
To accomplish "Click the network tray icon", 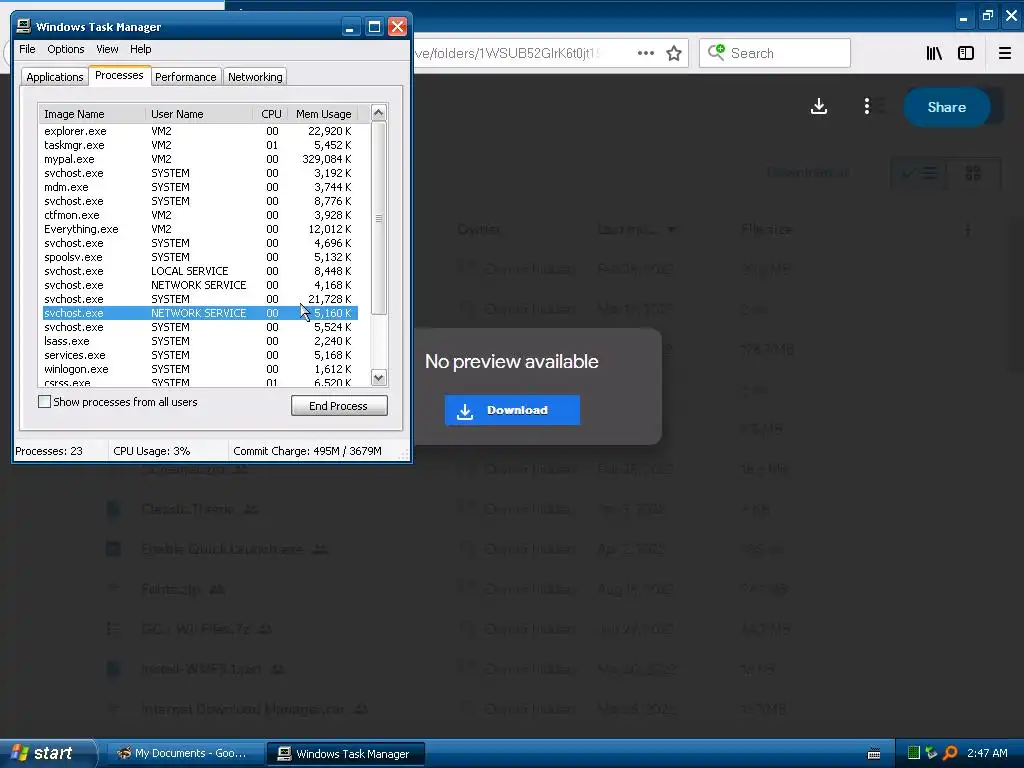I will tap(932, 753).
